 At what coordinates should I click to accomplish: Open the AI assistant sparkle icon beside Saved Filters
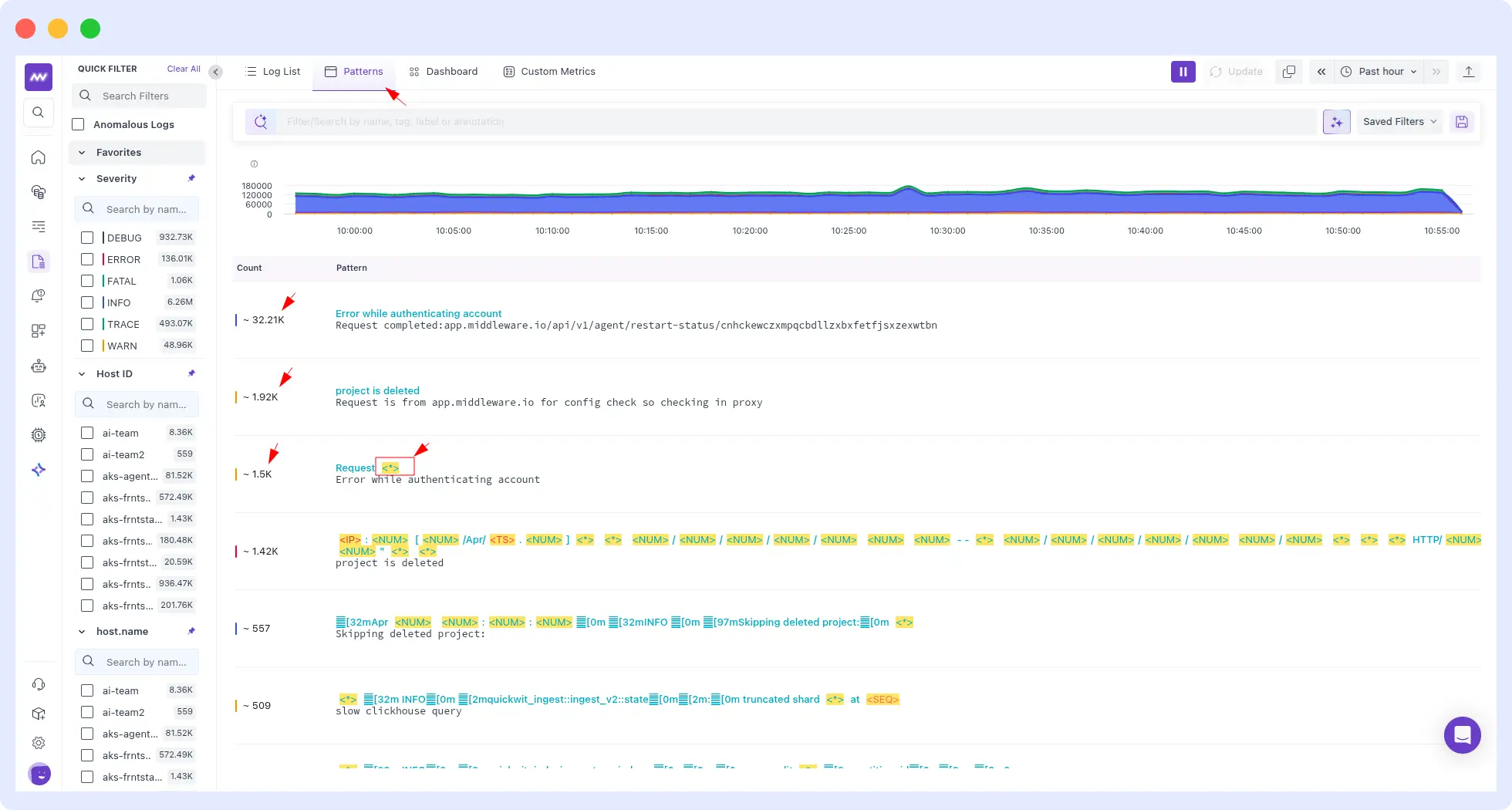pyautogui.click(x=1336, y=121)
